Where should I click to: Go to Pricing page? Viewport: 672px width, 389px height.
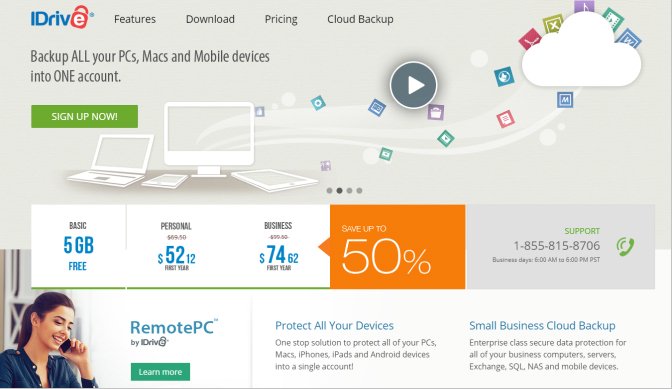[x=281, y=19]
